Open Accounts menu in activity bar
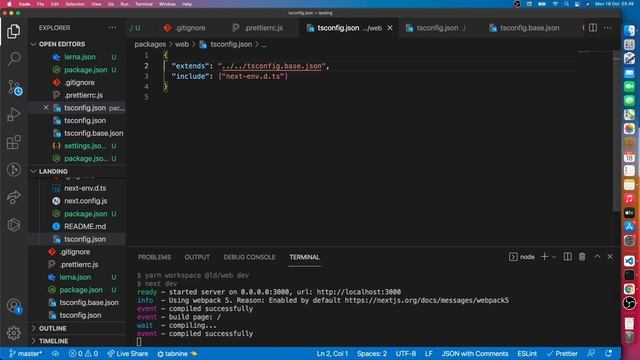The height and width of the screenshot is (360, 640). coord(13,306)
